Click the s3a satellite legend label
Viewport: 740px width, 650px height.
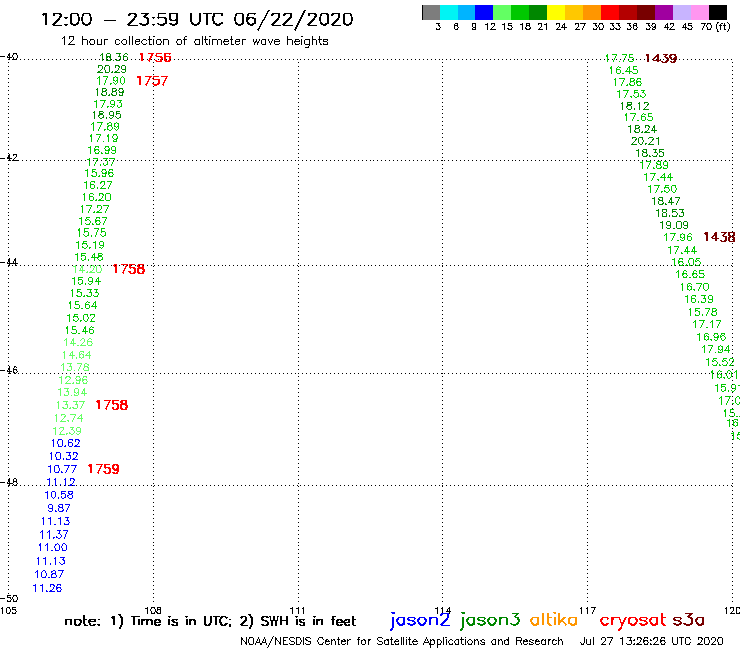pyautogui.click(x=688, y=620)
